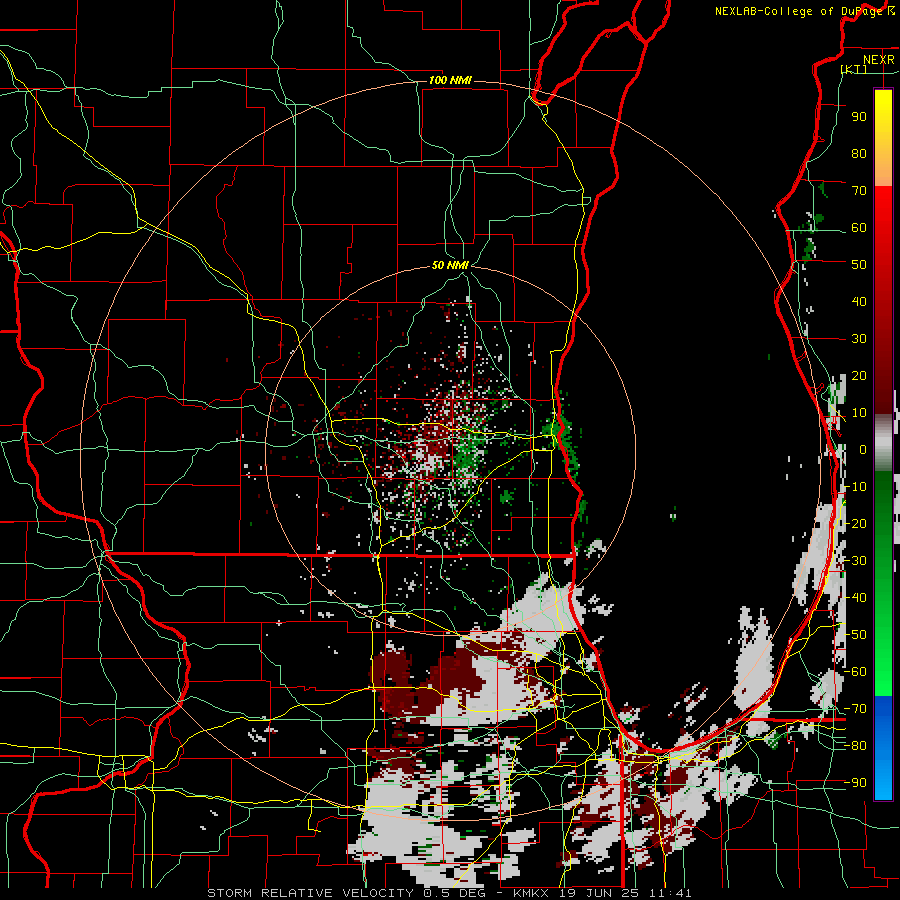Click the "NEXR" label above the color scale
Viewport: 900px width, 900px height.
click(878, 60)
